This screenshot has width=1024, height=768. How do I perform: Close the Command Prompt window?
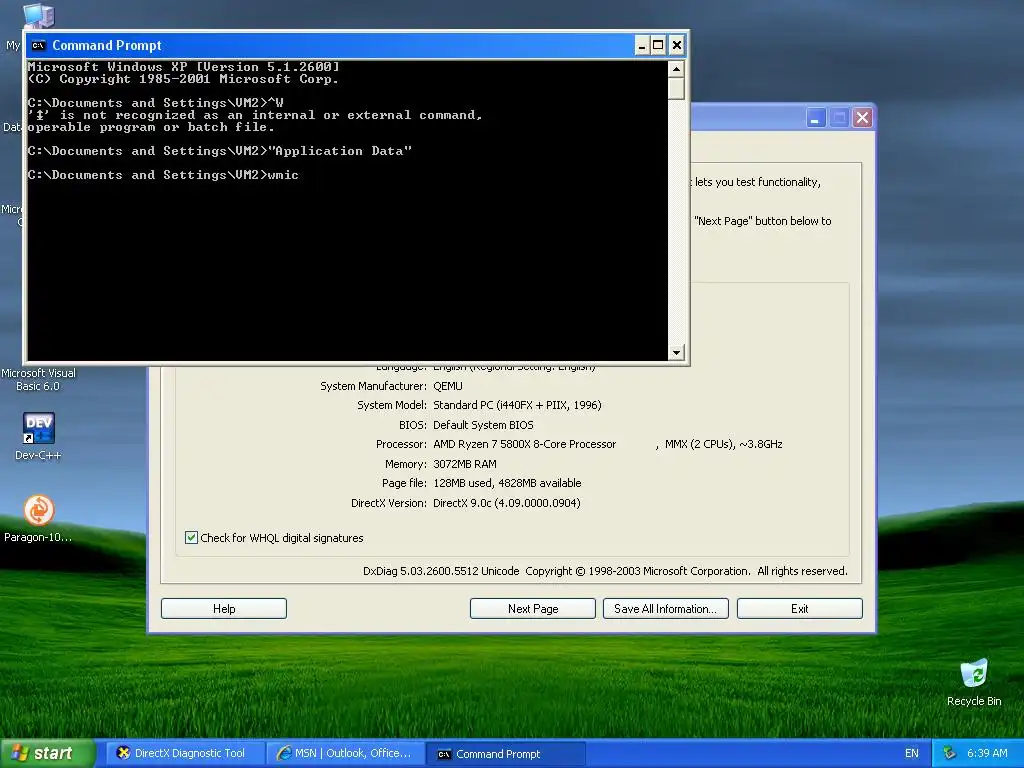[677, 45]
